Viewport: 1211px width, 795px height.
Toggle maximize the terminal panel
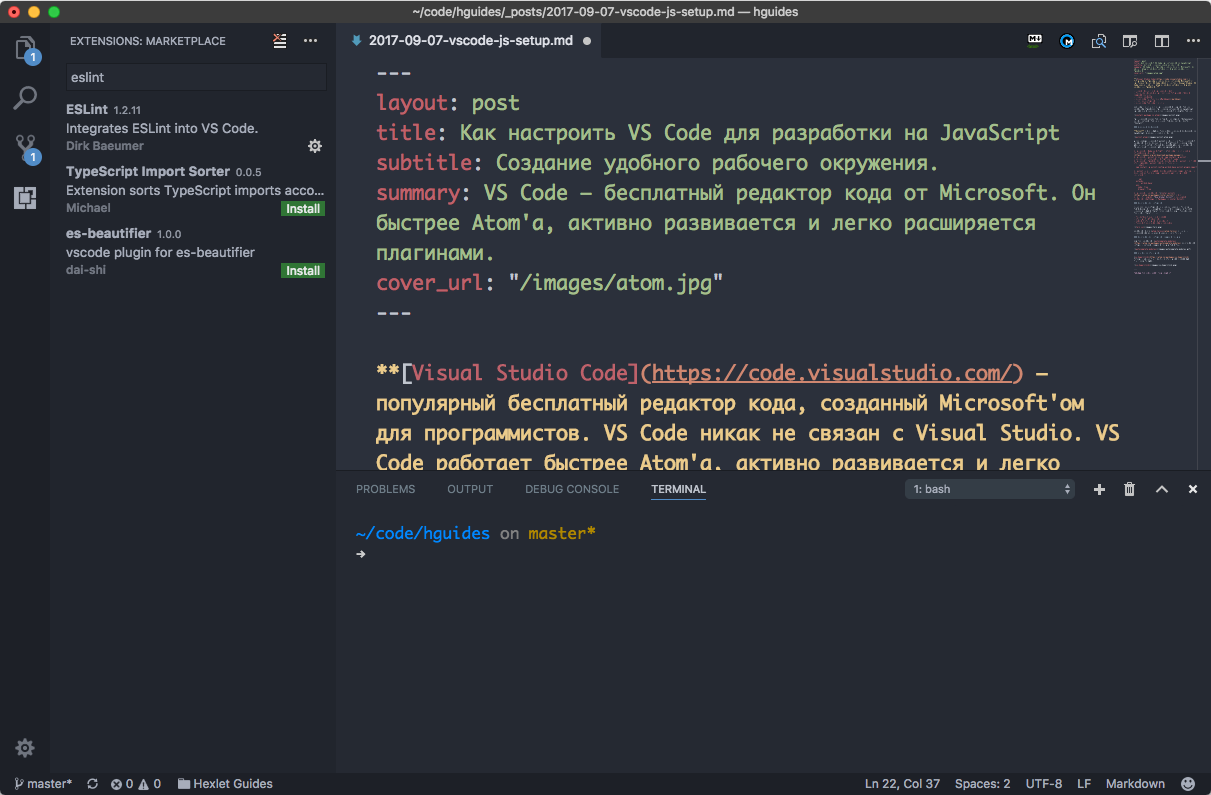pyautogui.click(x=1161, y=489)
